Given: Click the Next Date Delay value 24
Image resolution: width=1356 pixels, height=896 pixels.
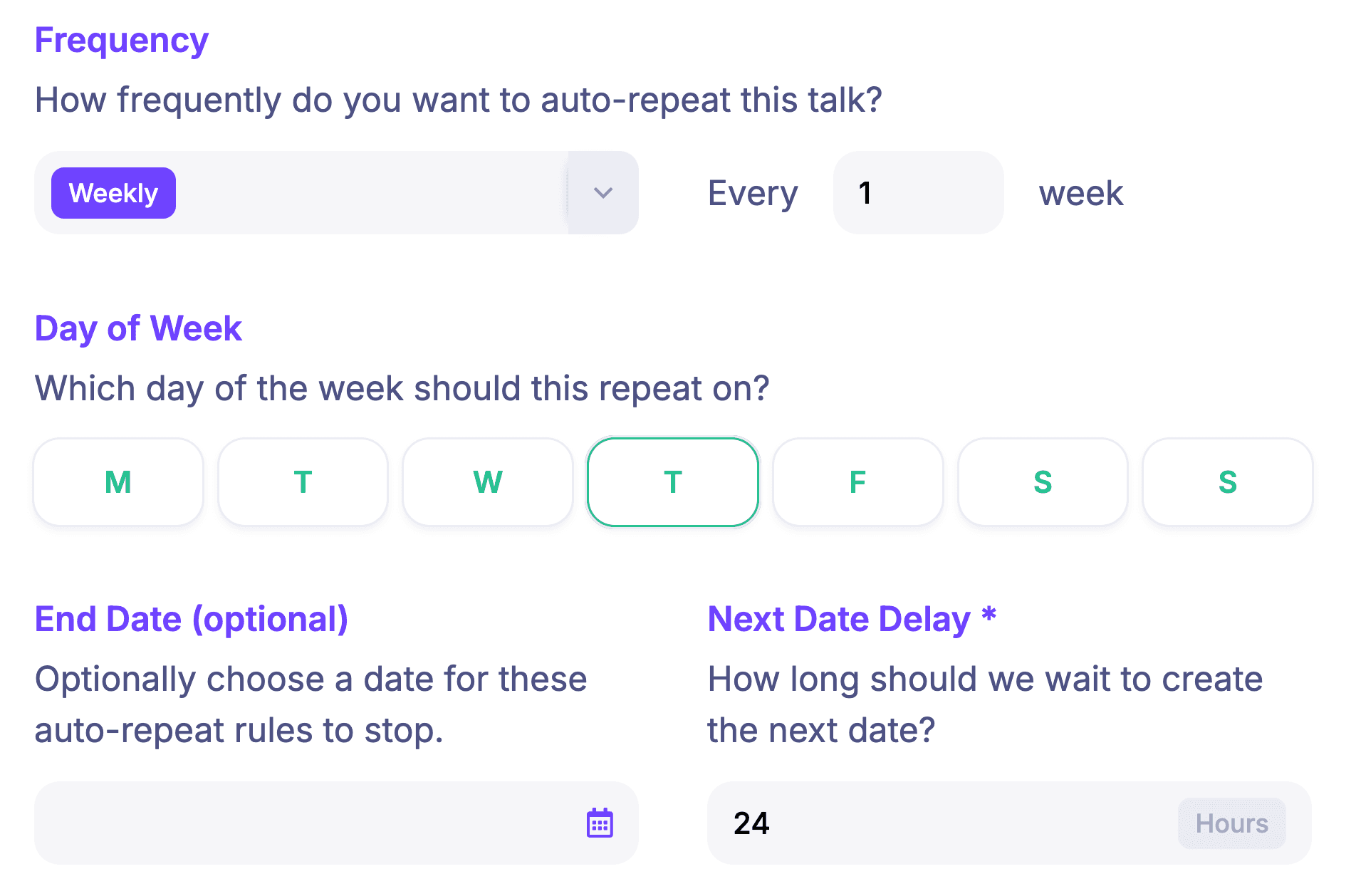Looking at the screenshot, I should click(751, 823).
